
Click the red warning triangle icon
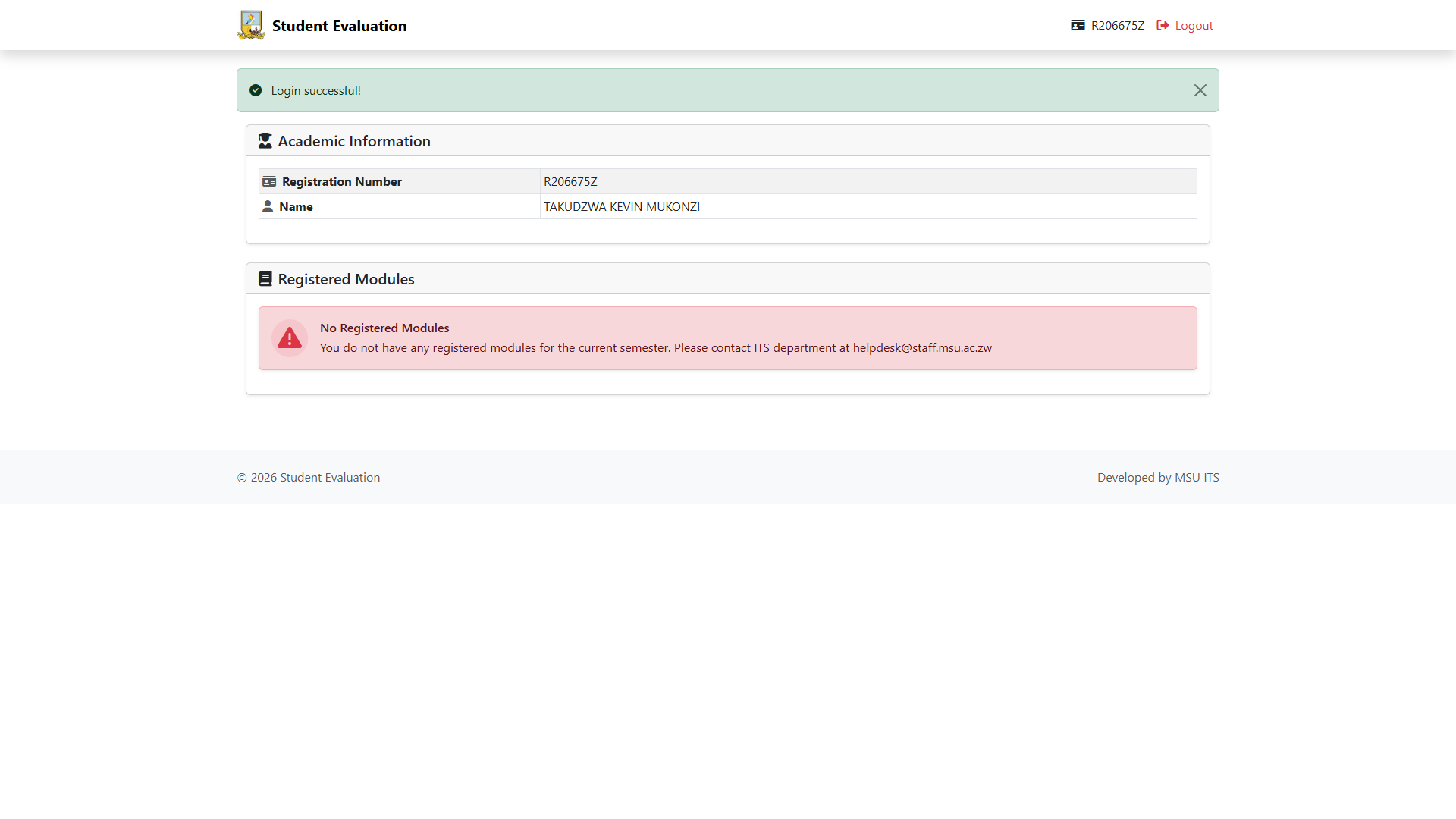click(289, 338)
